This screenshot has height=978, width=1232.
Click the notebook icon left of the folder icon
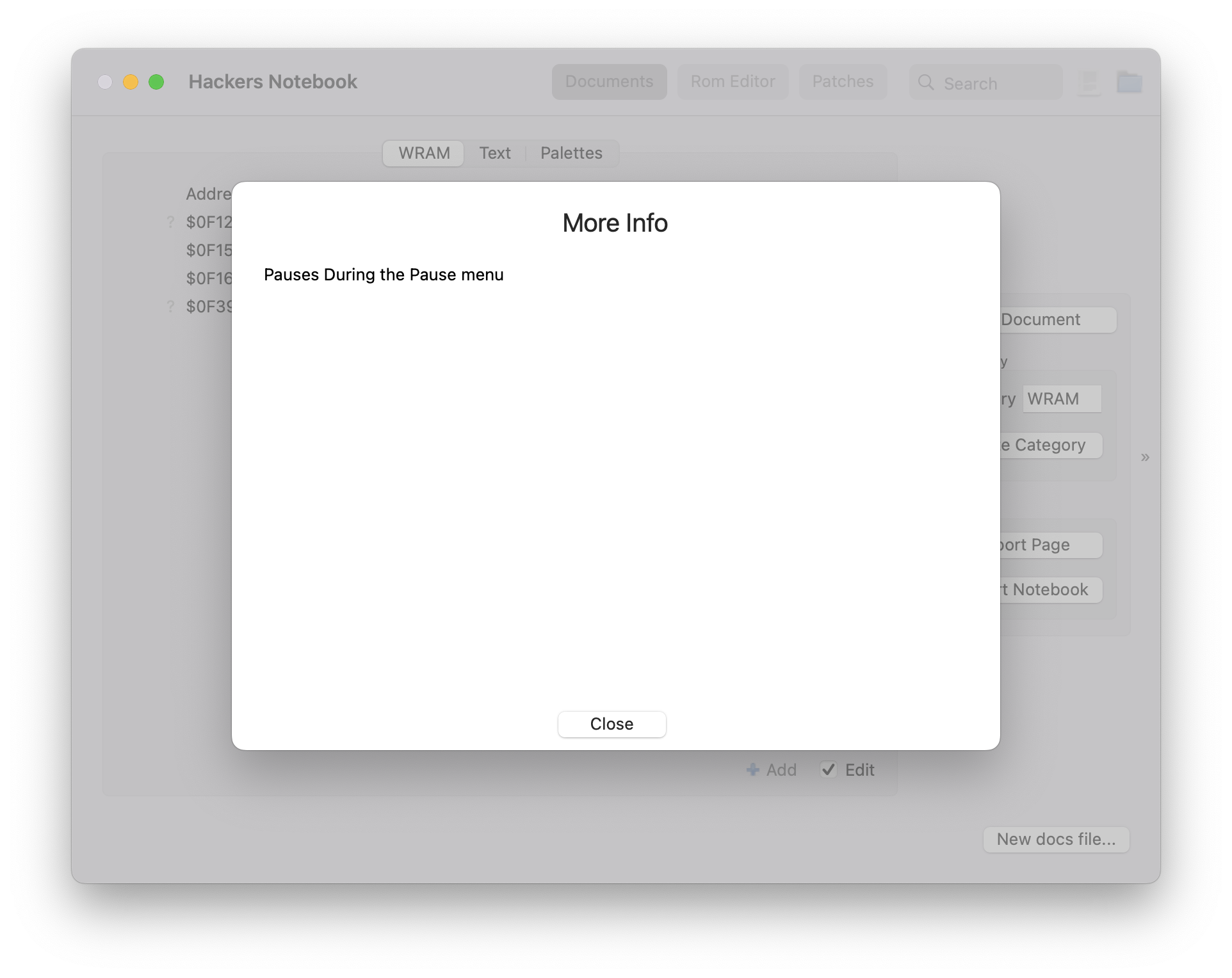(1089, 82)
